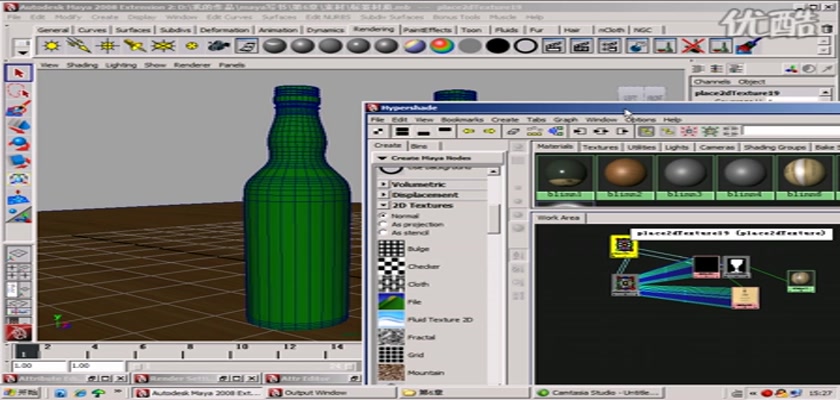This screenshot has height=400, width=840.
Task: Switch to Shading Groups tab
Action: 775,147
